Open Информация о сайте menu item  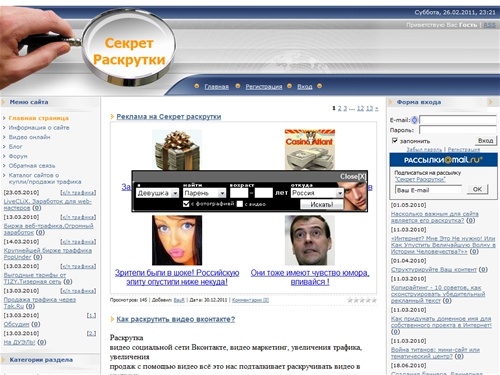tap(39, 127)
